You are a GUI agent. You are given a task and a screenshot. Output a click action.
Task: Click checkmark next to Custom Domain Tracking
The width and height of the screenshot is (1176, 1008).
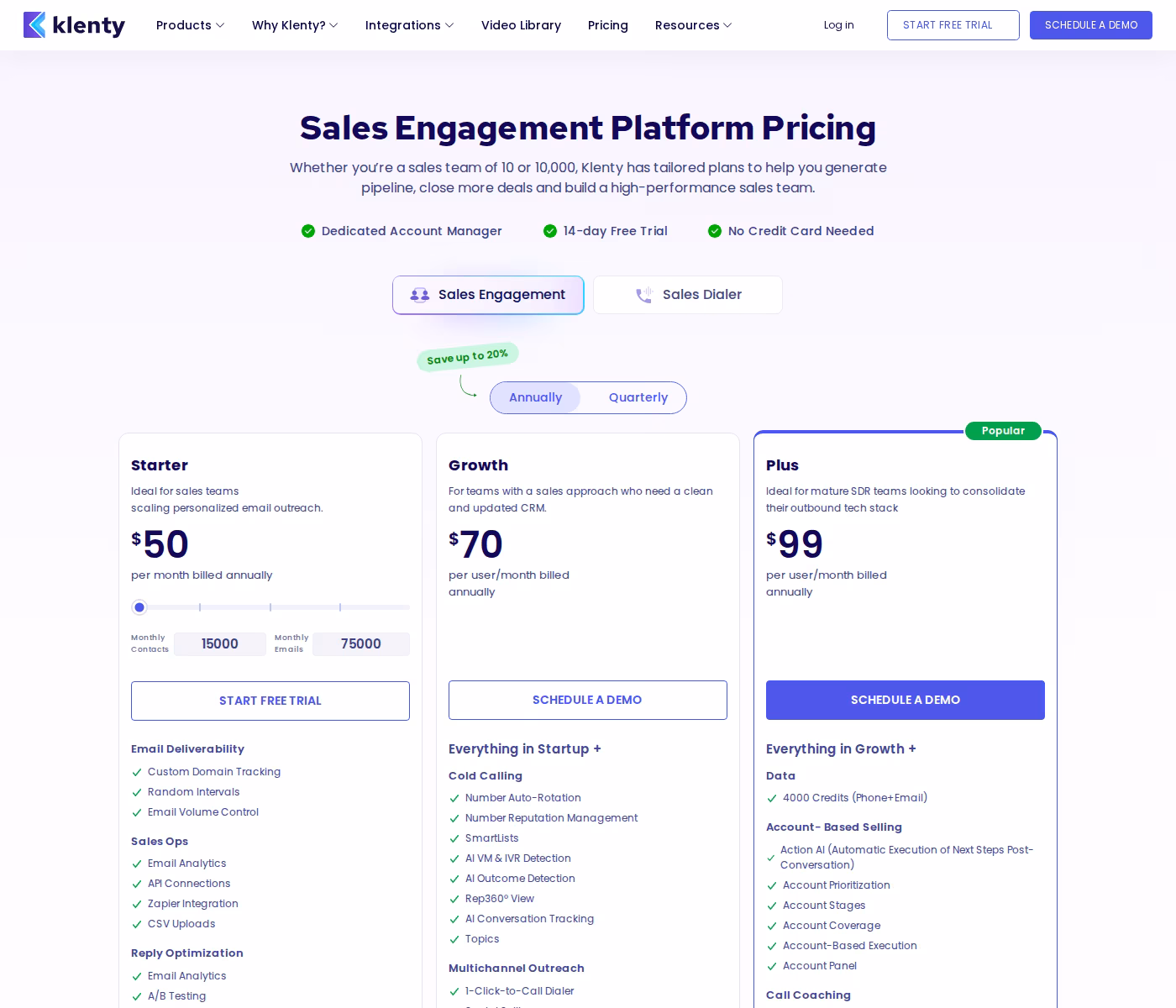point(137,772)
